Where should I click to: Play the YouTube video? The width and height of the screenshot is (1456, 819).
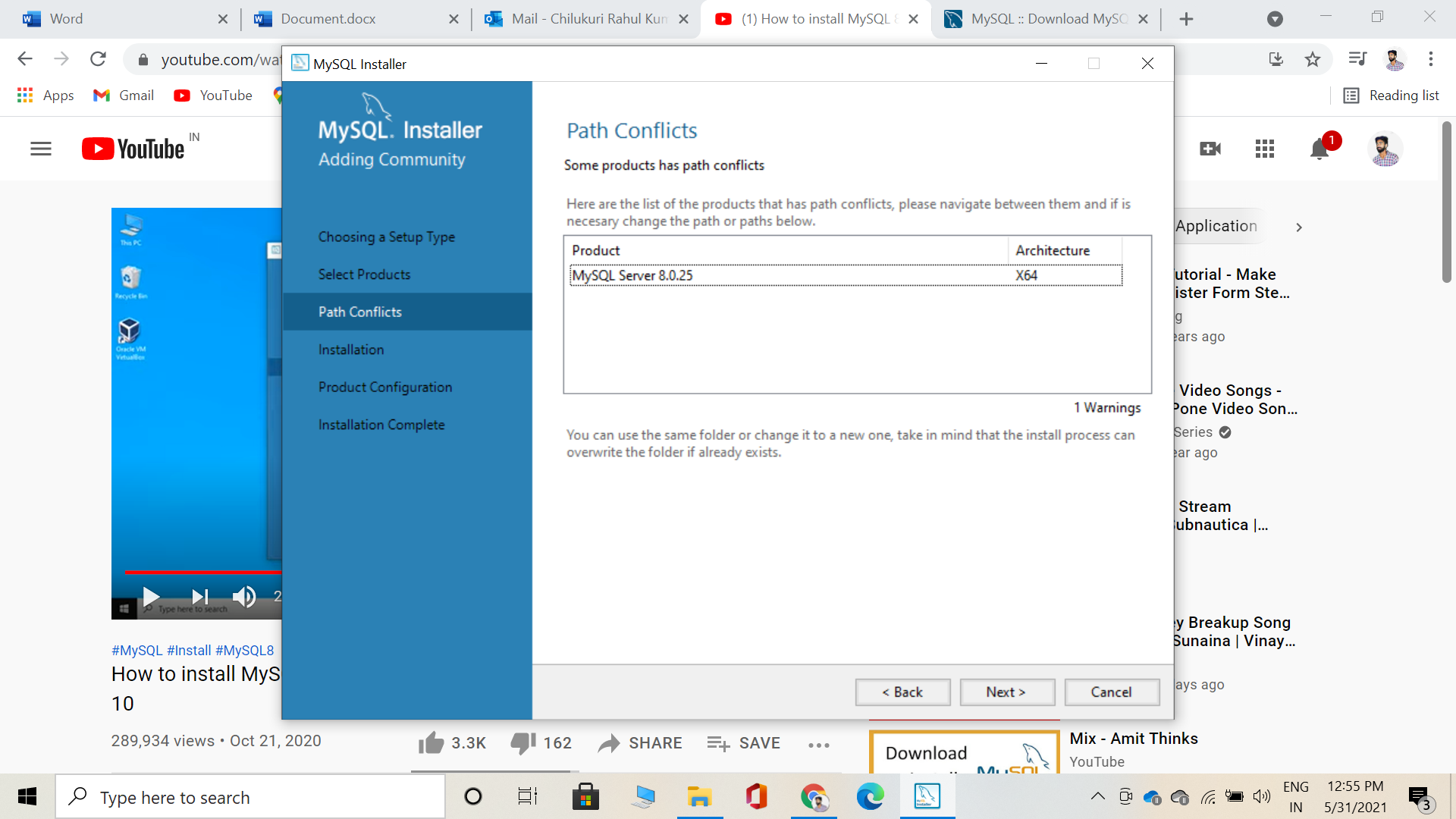tap(151, 597)
